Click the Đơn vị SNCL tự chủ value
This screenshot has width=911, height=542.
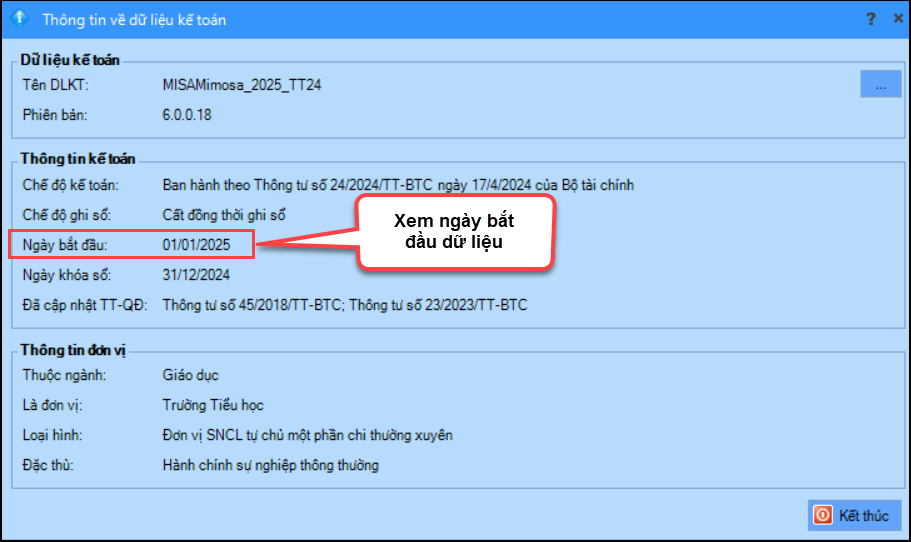point(307,435)
